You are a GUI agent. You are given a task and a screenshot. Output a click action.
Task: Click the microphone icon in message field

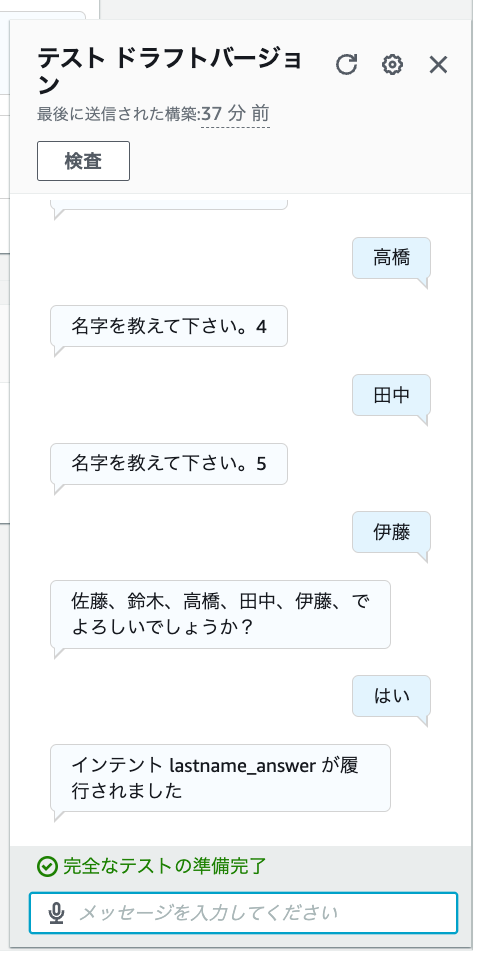click(56, 913)
